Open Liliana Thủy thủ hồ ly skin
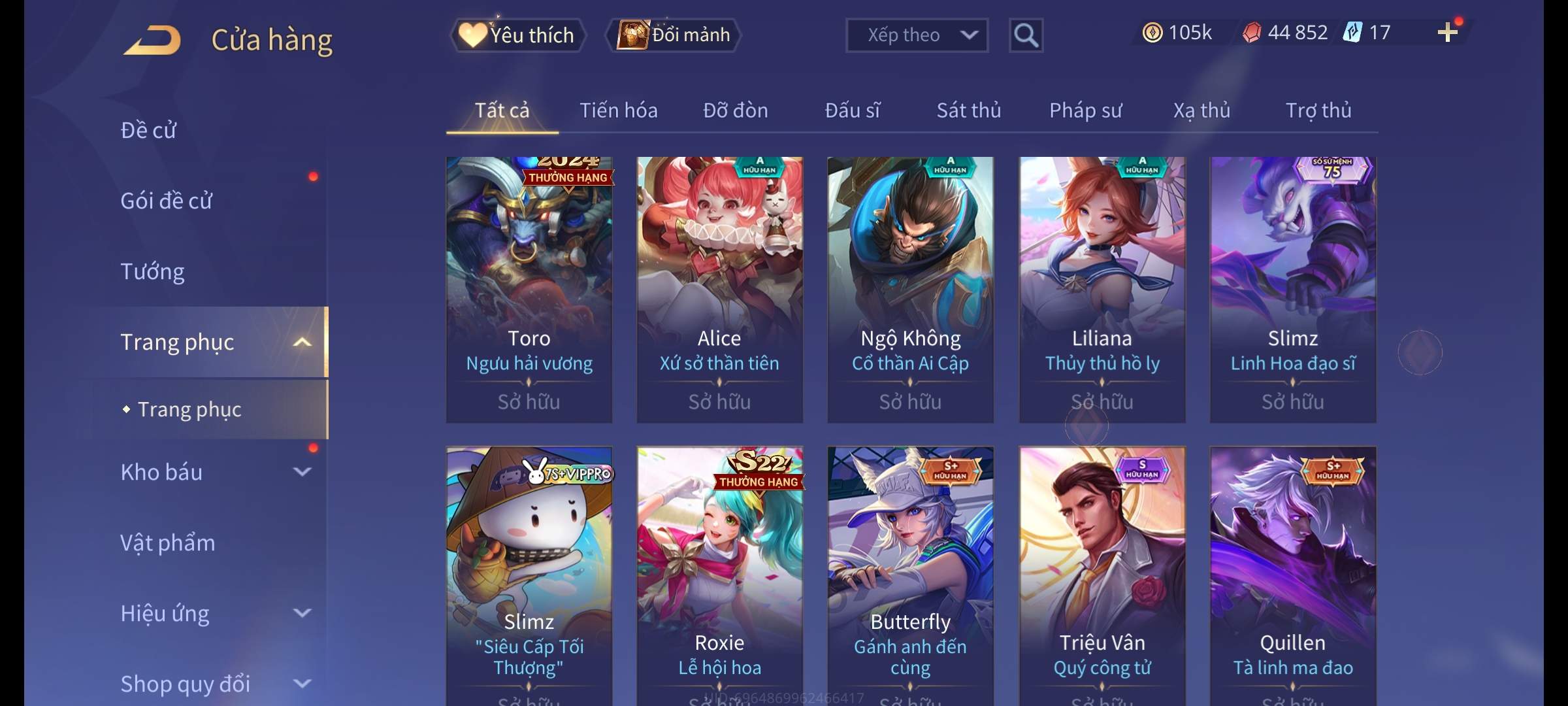Screen dimensions: 1568x706 click(1102, 290)
